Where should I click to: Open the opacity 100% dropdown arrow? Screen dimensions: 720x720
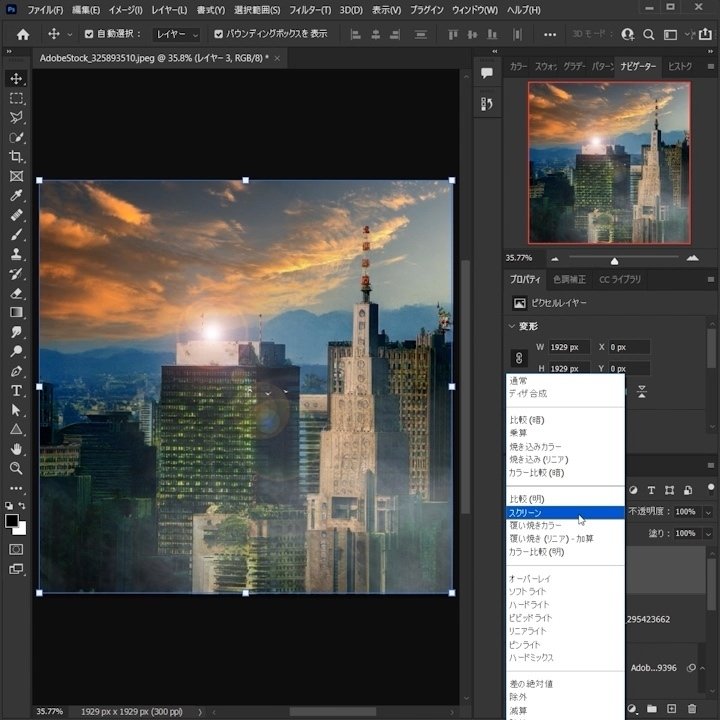708,512
